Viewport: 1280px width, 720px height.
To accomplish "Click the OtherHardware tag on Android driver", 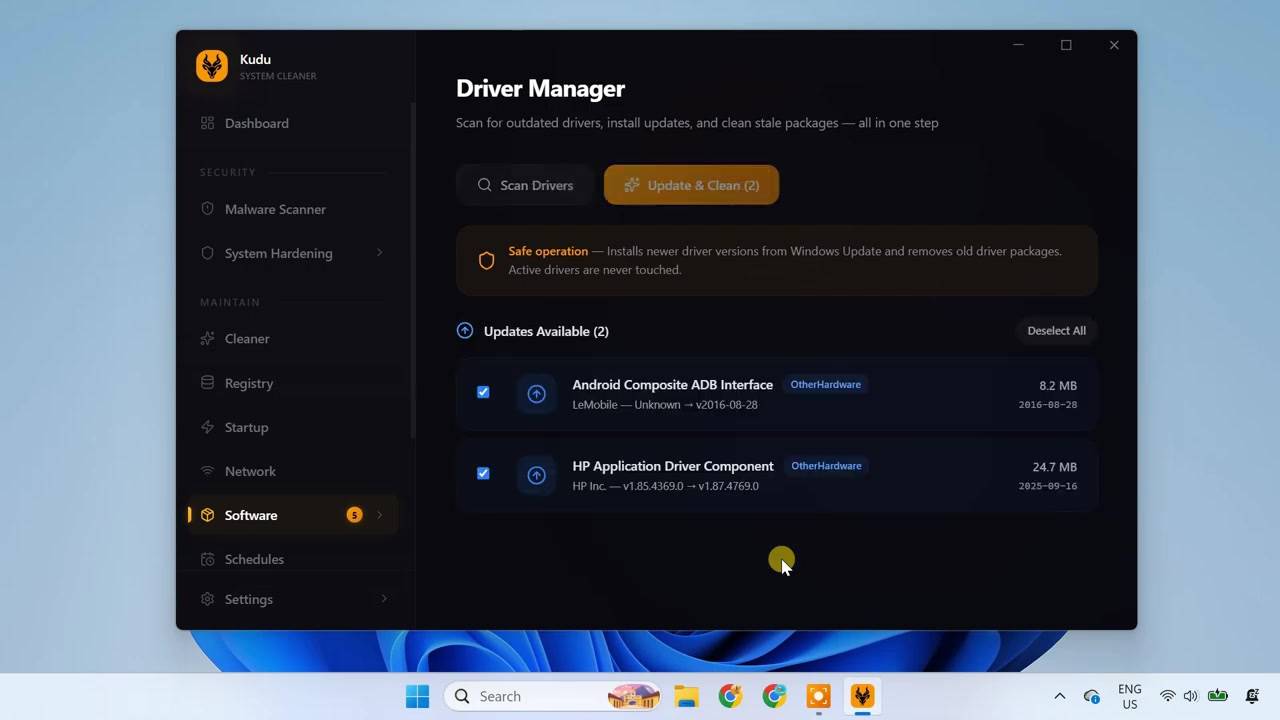I will (x=826, y=384).
